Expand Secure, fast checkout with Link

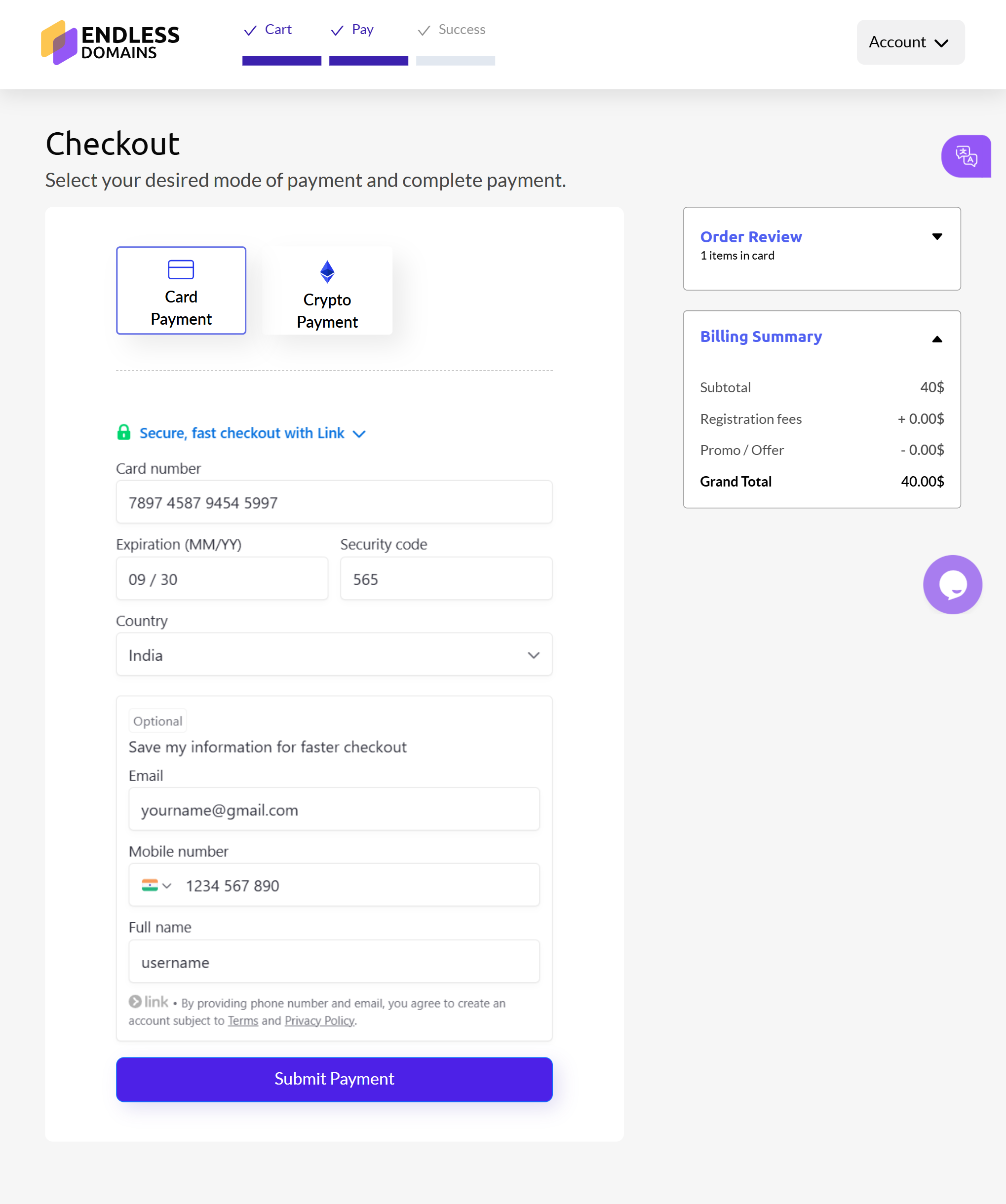point(252,433)
